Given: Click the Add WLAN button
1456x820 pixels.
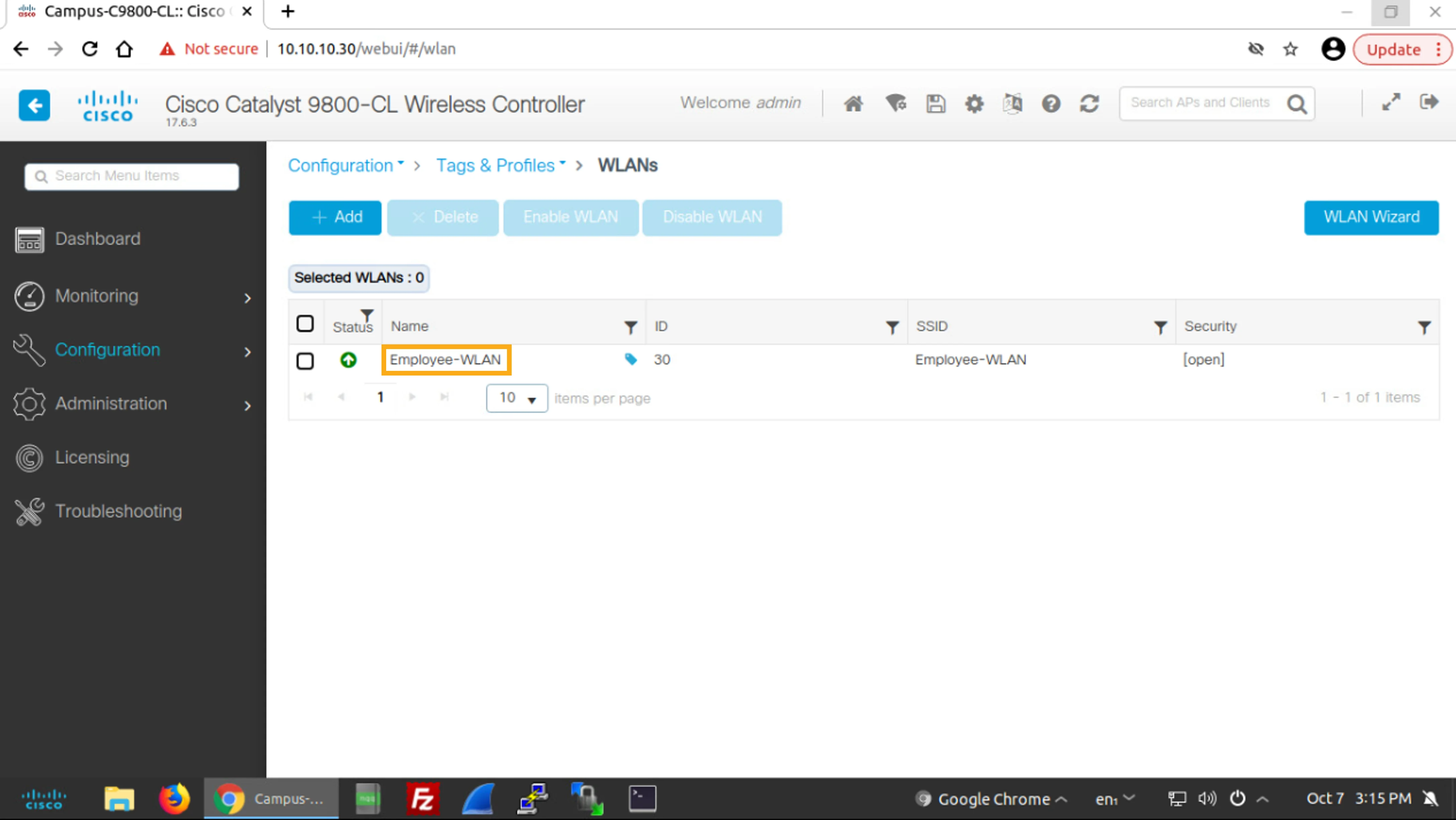Looking at the screenshot, I should (x=335, y=217).
